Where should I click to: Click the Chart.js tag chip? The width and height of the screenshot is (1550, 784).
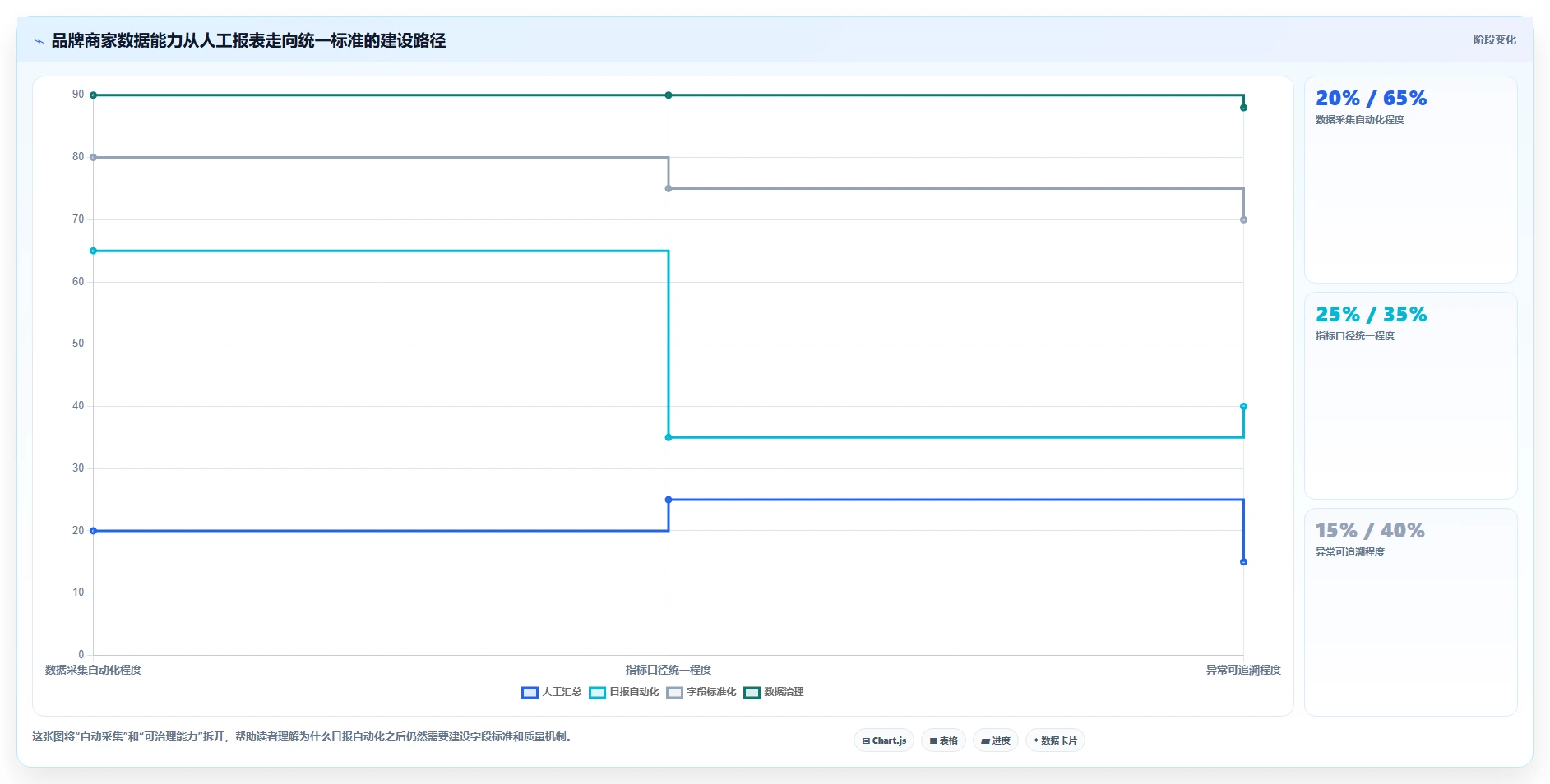click(x=884, y=740)
